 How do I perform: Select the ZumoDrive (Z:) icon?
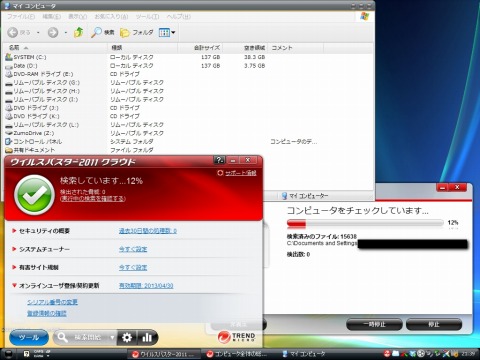[9, 133]
